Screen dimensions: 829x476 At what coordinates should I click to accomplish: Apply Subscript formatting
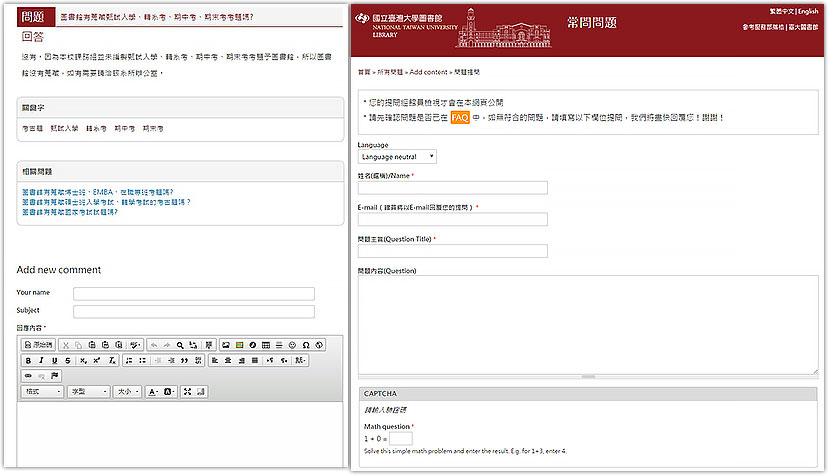click(x=84, y=361)
